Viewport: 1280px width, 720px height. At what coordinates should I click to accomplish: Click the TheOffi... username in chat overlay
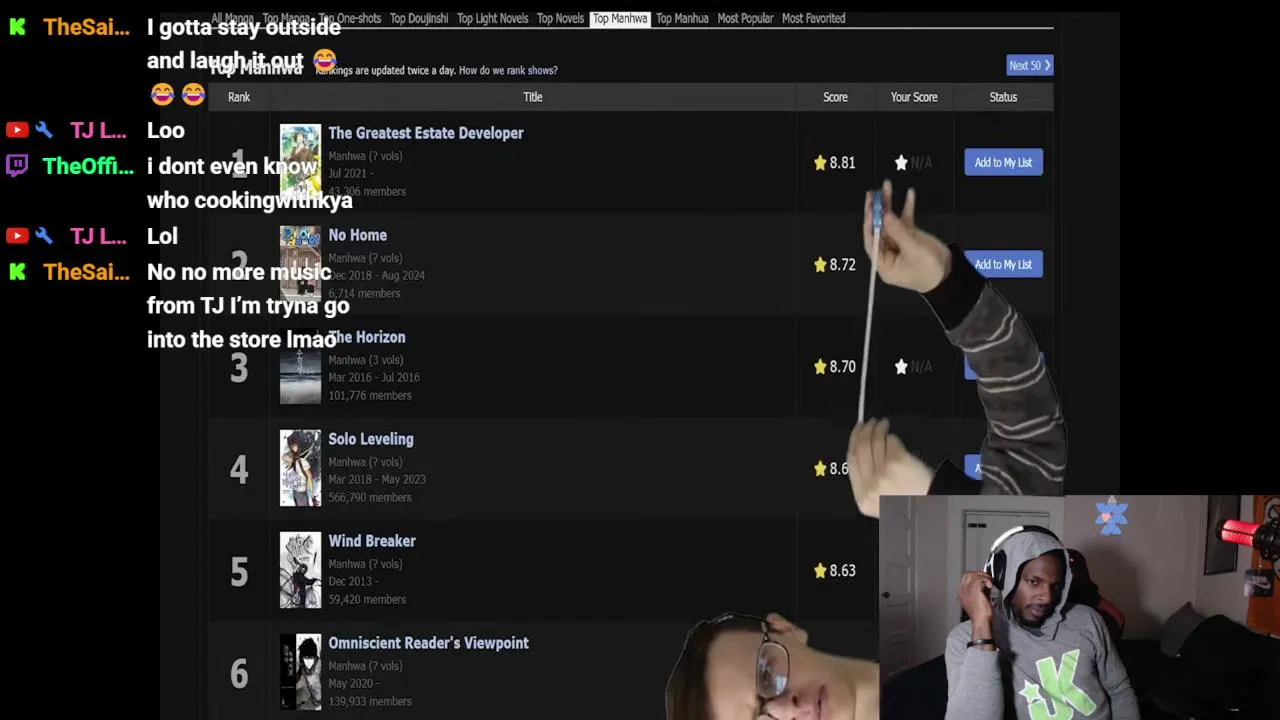pos(88,166)
